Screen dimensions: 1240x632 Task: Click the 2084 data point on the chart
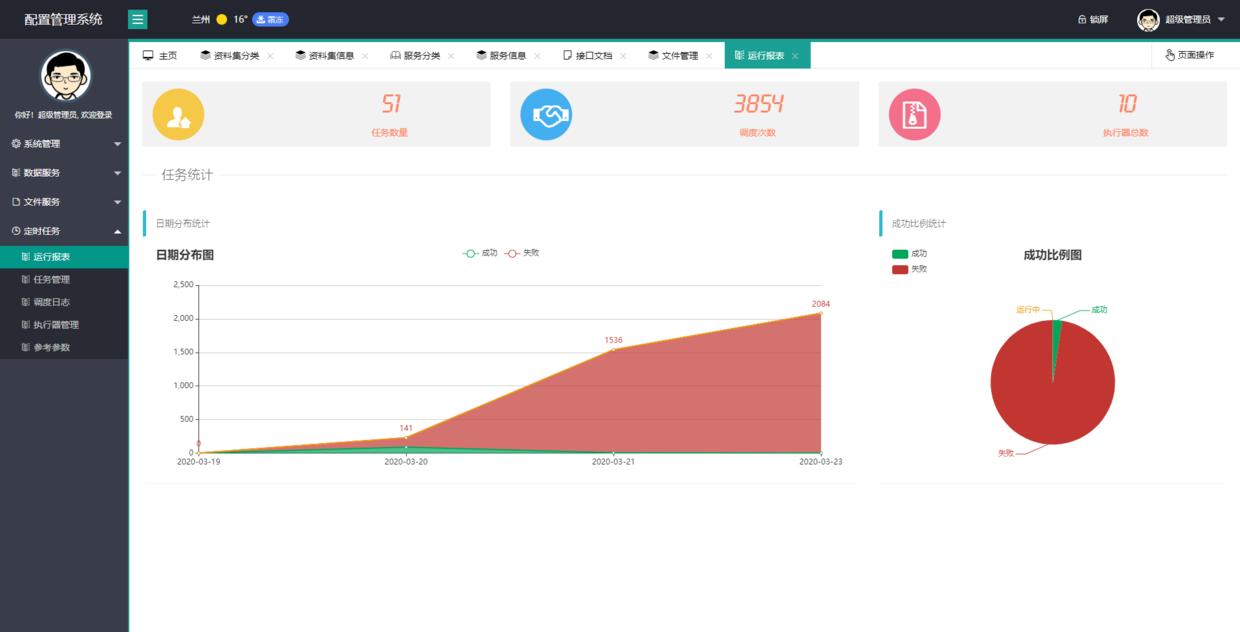pyautogui.click(x=820, y=315)
